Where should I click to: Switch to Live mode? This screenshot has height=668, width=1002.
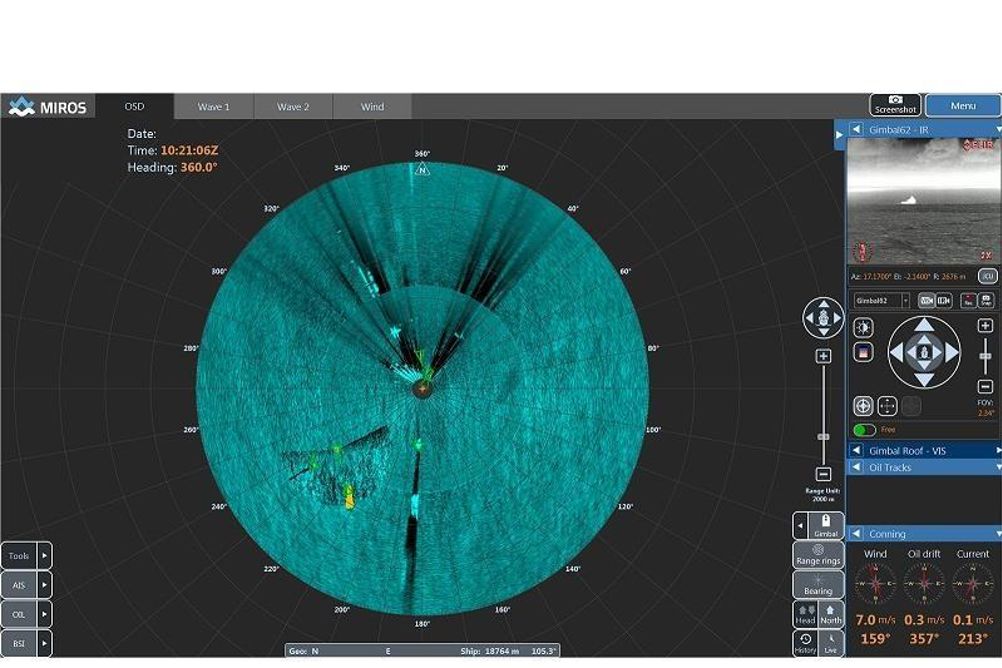830,643
